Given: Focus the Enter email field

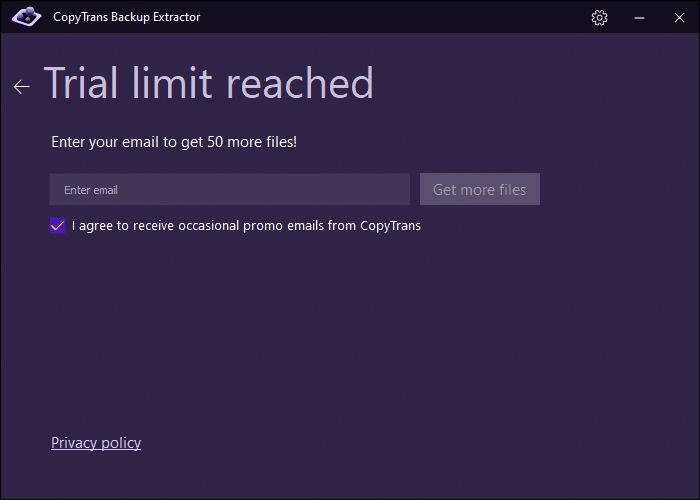Looking at the screenshot, I should [x=229, y=189].
